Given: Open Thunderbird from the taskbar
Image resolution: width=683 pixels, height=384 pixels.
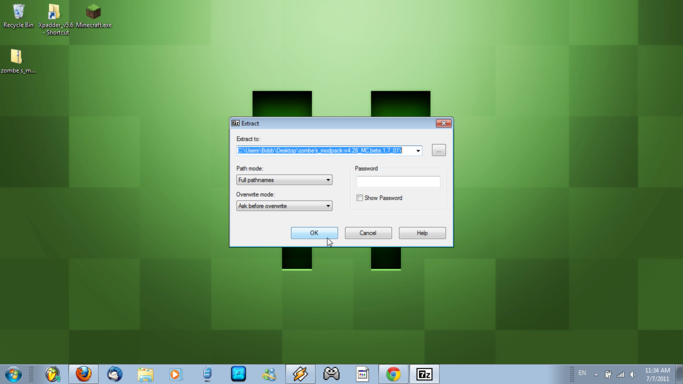Looking at the screenshot, I should 115,374.
